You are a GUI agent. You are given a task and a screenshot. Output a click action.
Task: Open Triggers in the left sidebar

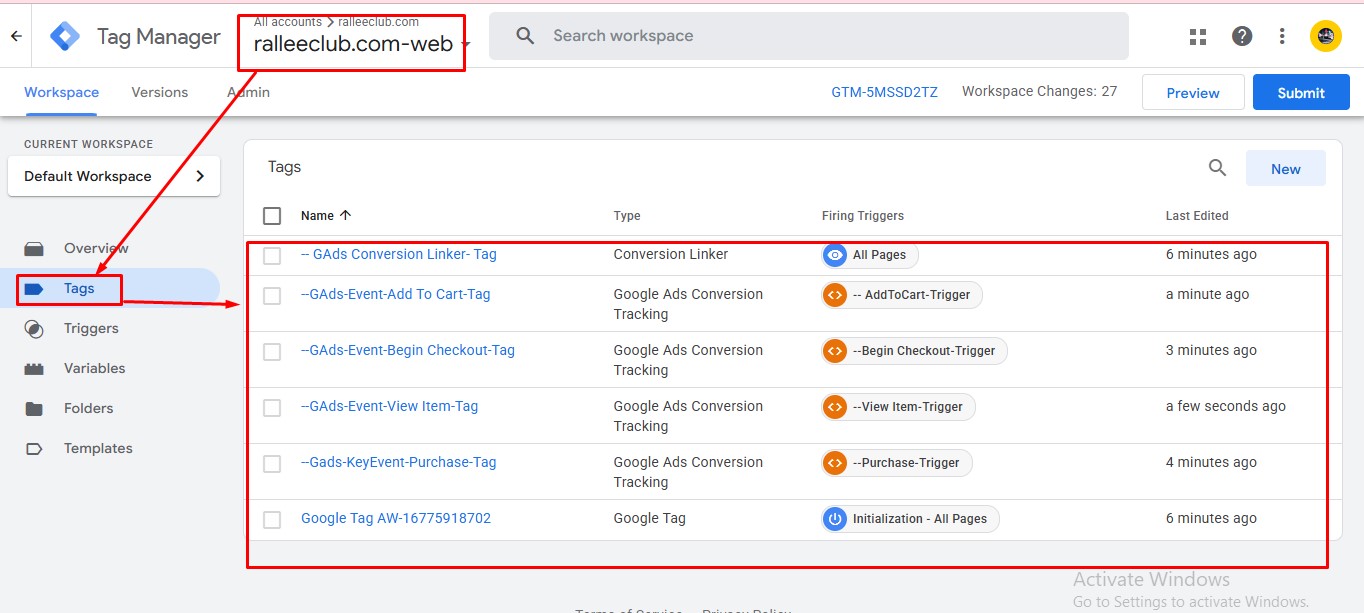(x=91, y=328)
